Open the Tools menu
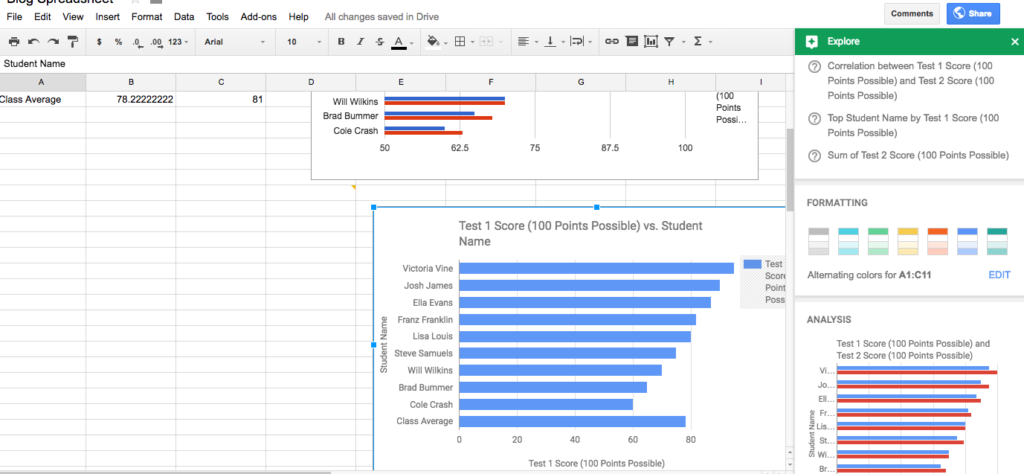 point(217,17)
